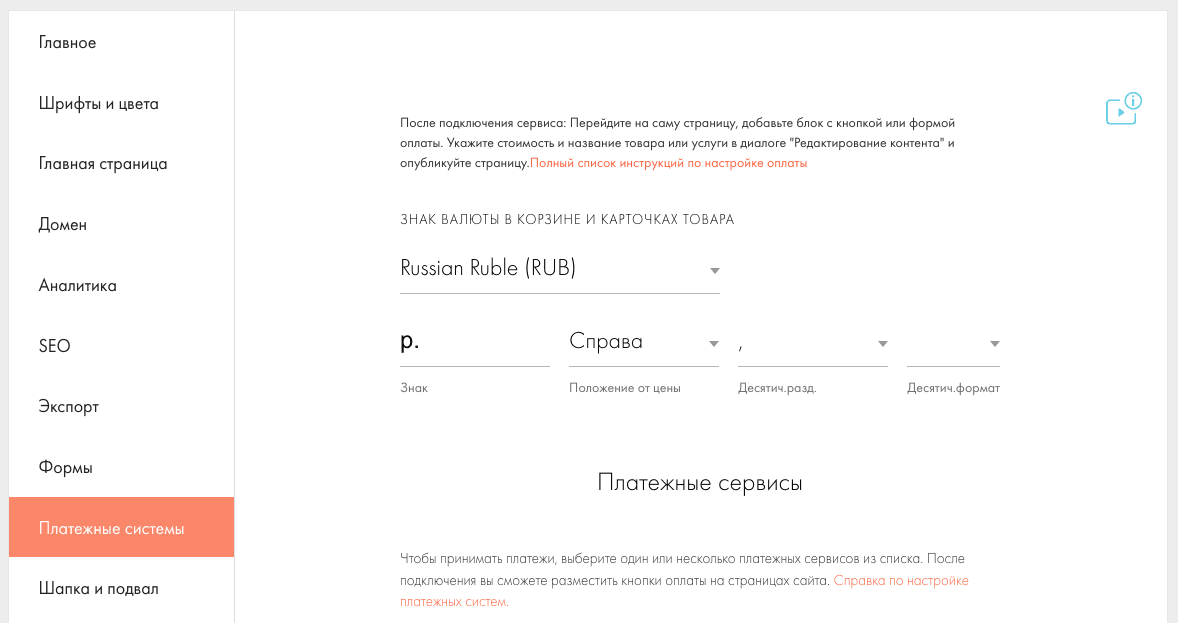Click the Платежные сервисы heading

click(x=700, y=483)
